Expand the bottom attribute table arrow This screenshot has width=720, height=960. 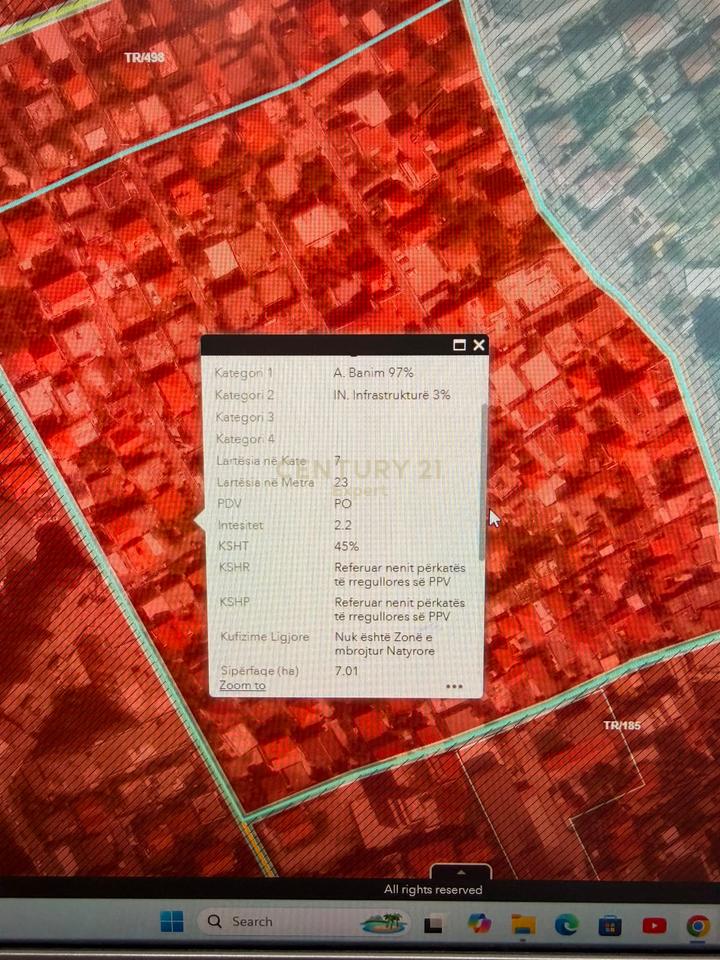461,872
